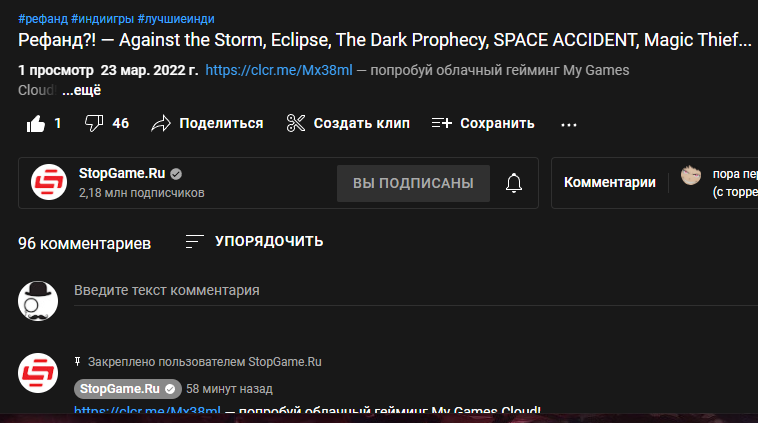
Task: Open the clcr.me/Mx38ml link in description
Action: [279, 70]
